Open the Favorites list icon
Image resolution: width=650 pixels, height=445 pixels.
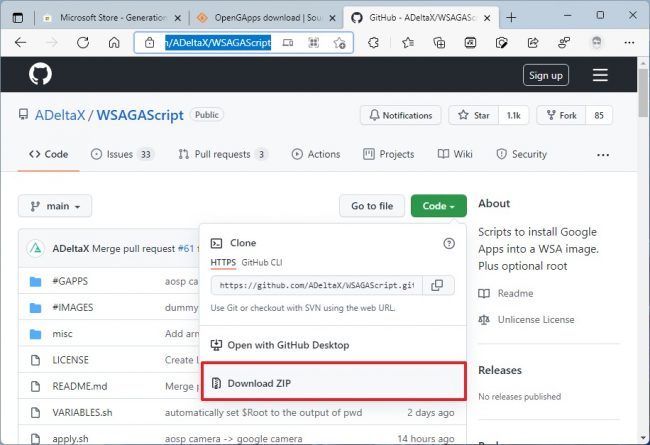tap(408, 42)
